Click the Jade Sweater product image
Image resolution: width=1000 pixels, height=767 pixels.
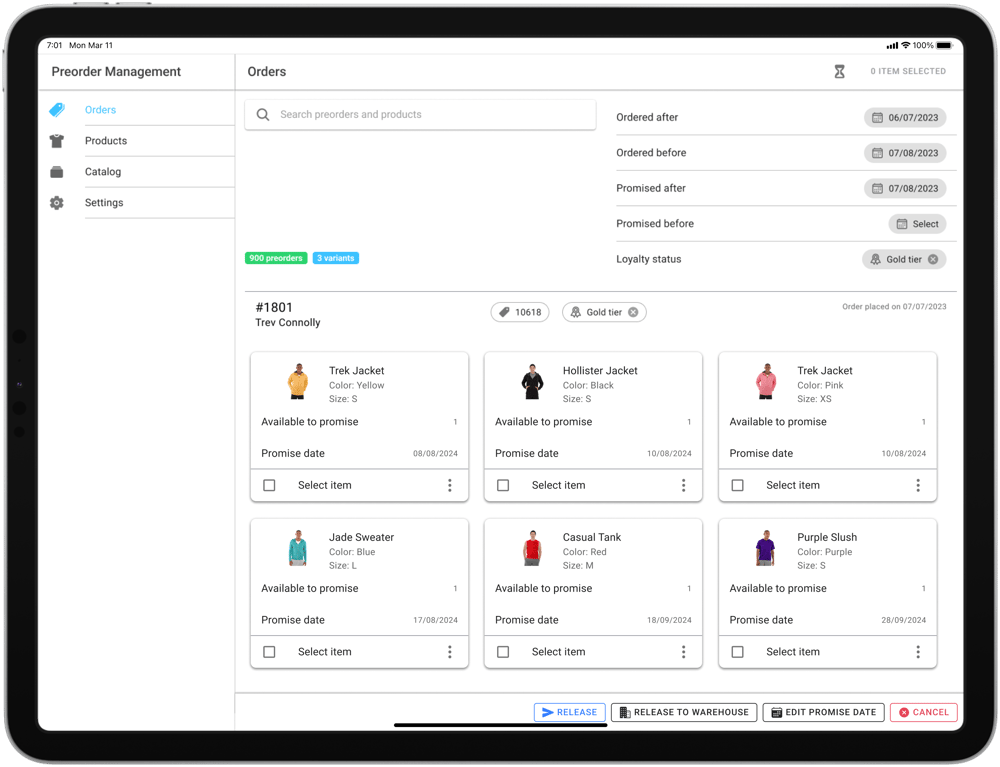(x=298, y=548)
